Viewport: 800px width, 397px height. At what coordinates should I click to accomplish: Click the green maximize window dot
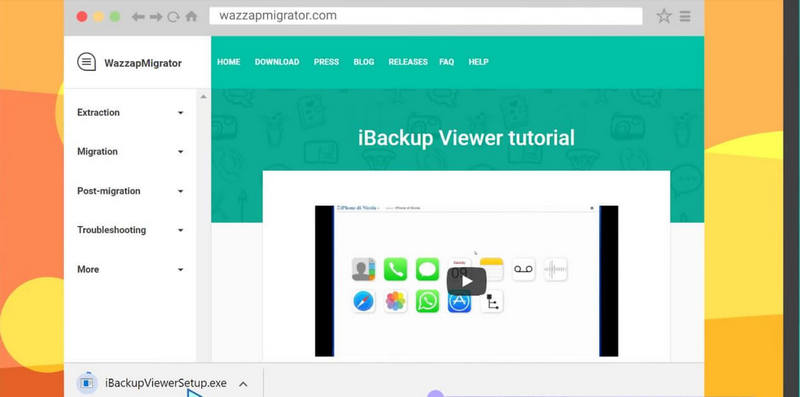[x=115, y=17]
